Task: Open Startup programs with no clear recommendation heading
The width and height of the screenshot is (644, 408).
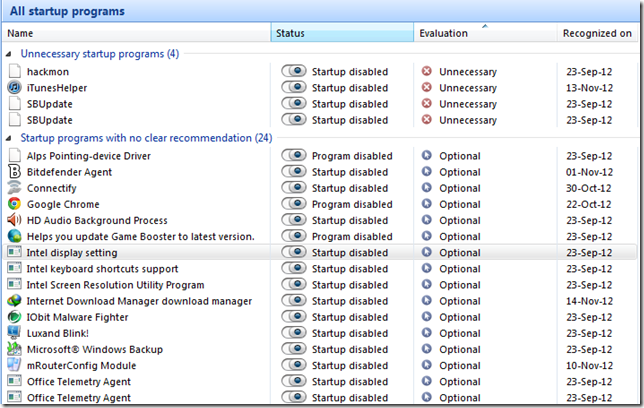Action: 146,138
